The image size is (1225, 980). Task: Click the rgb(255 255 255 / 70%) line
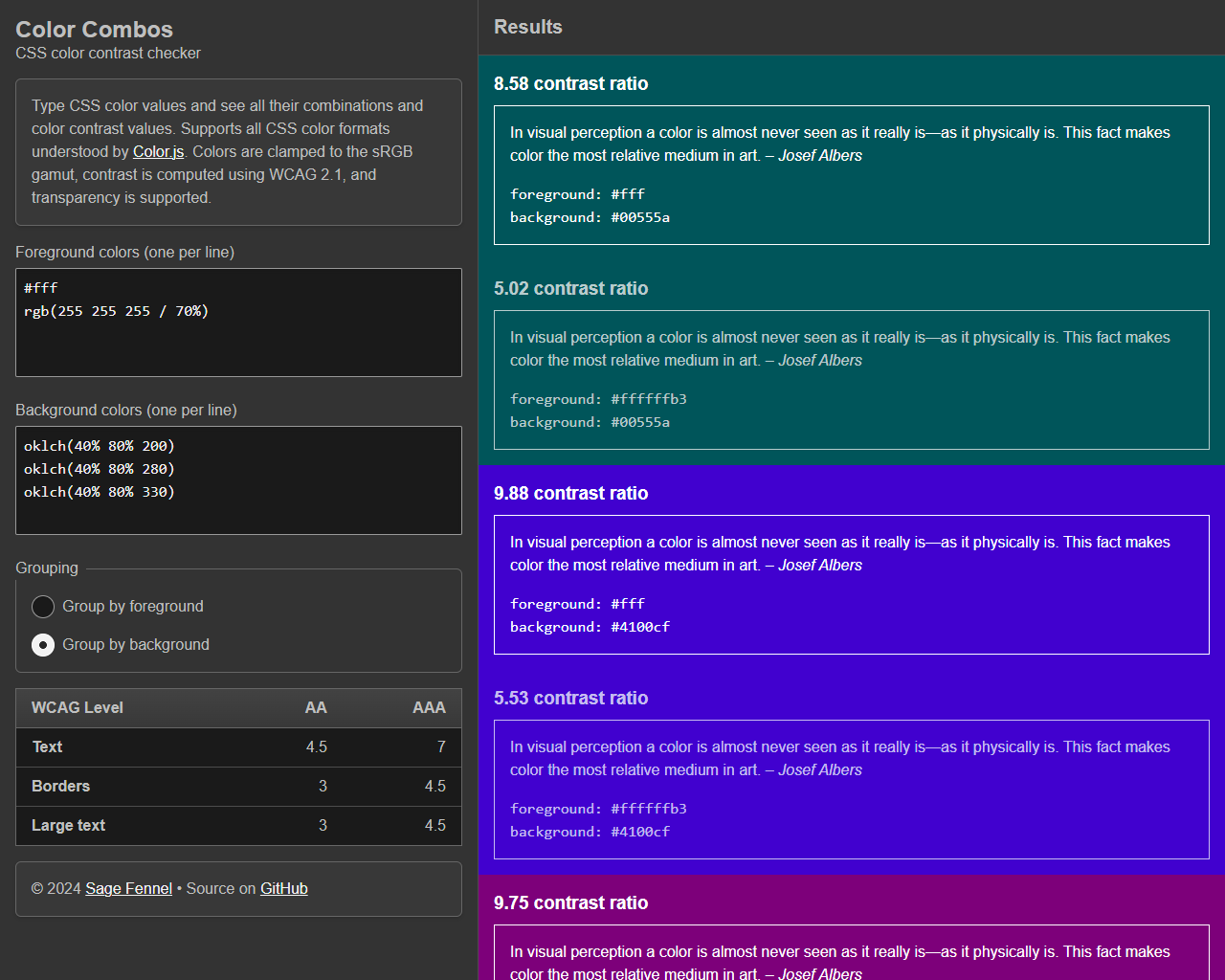[116, 311]
